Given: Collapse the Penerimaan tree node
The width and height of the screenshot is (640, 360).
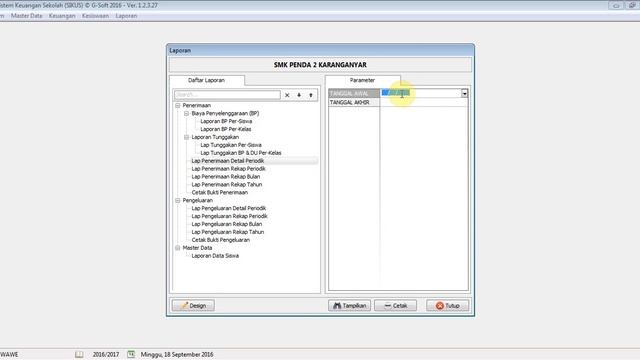Looking at the screenshot, I should [178, 105].
